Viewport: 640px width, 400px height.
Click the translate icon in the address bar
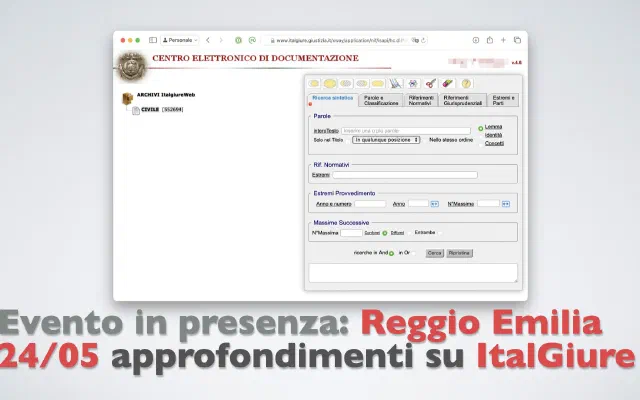tap(415, 40)
